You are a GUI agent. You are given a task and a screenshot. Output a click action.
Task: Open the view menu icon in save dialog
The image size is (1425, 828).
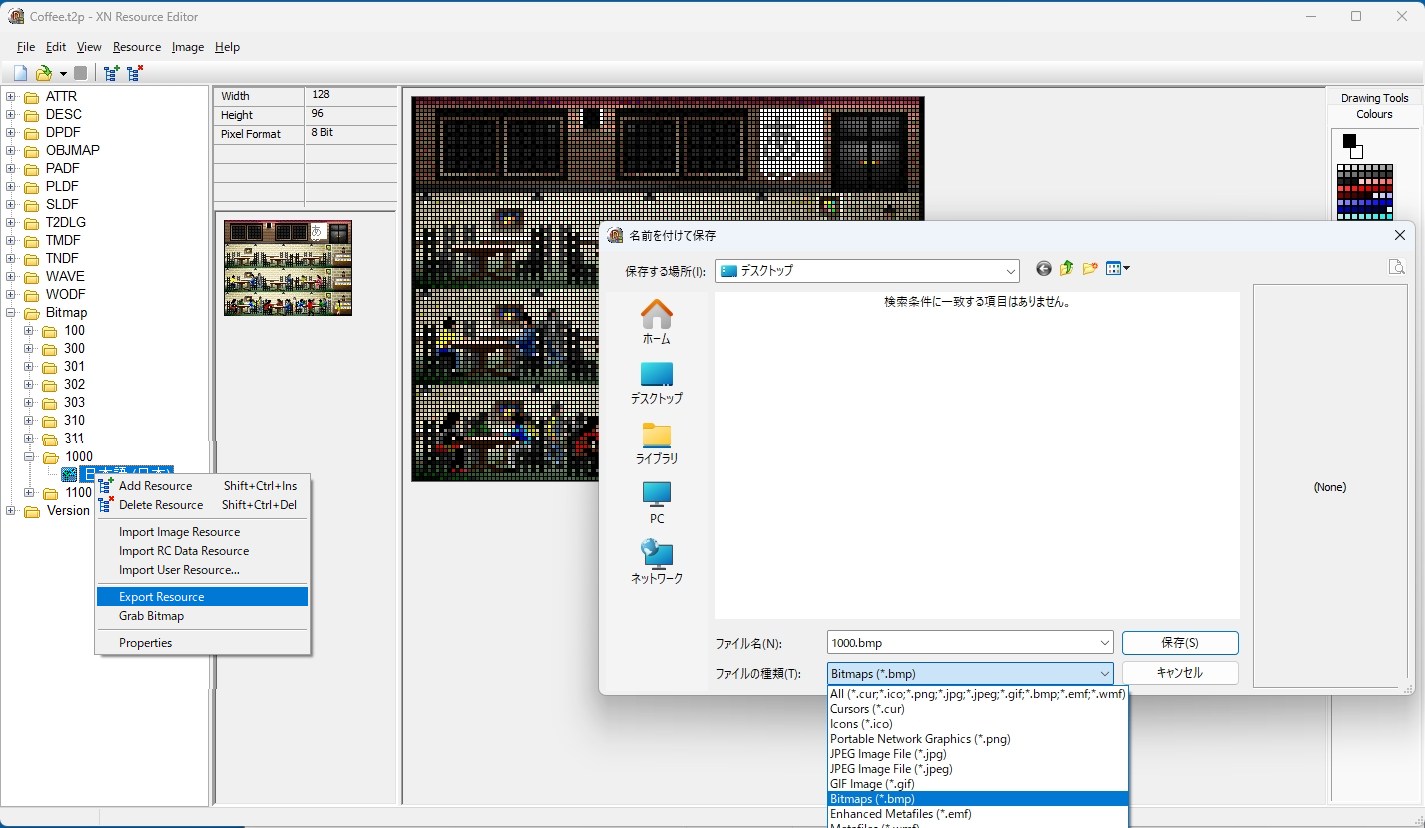1117,268
